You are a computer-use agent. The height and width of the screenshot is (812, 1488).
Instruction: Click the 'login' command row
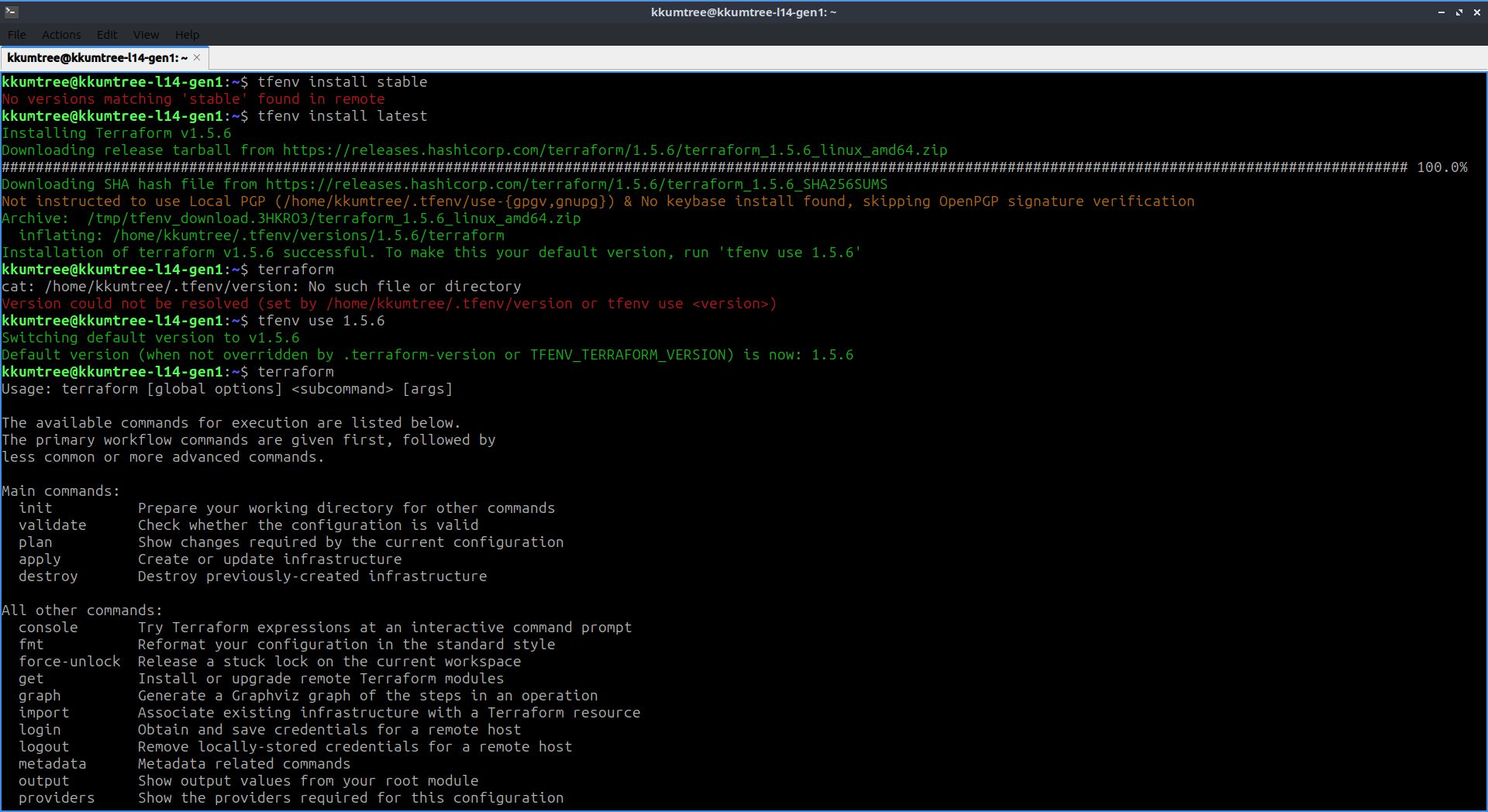[270, 730]
